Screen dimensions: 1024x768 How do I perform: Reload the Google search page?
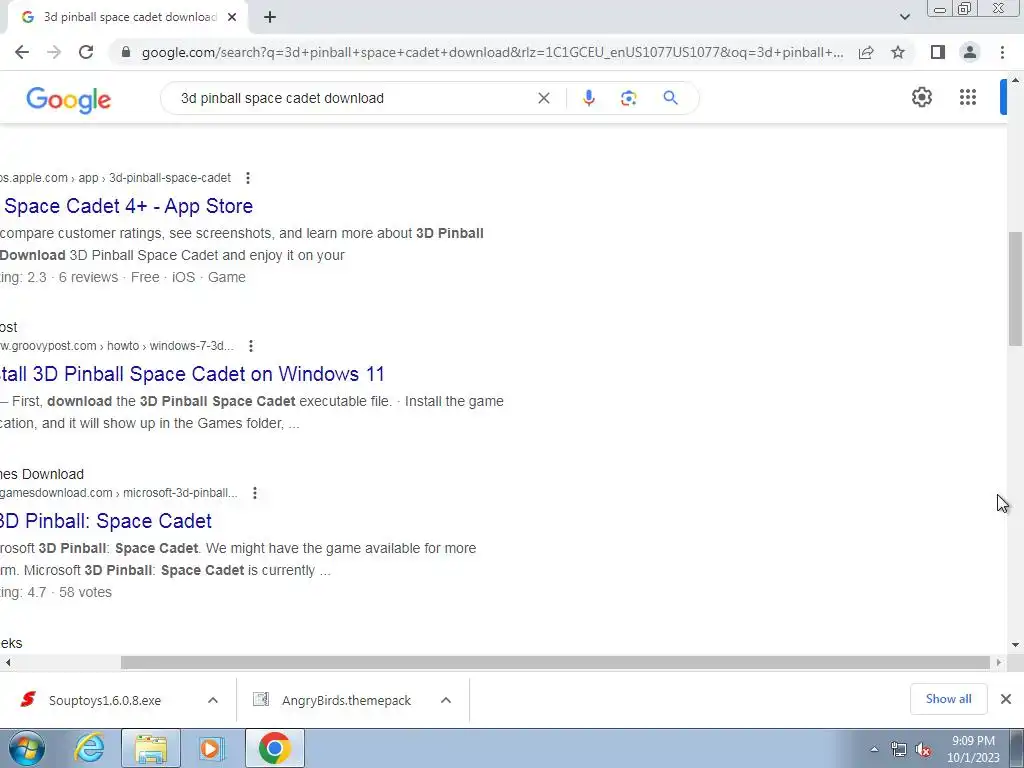[x=86, y=52]
